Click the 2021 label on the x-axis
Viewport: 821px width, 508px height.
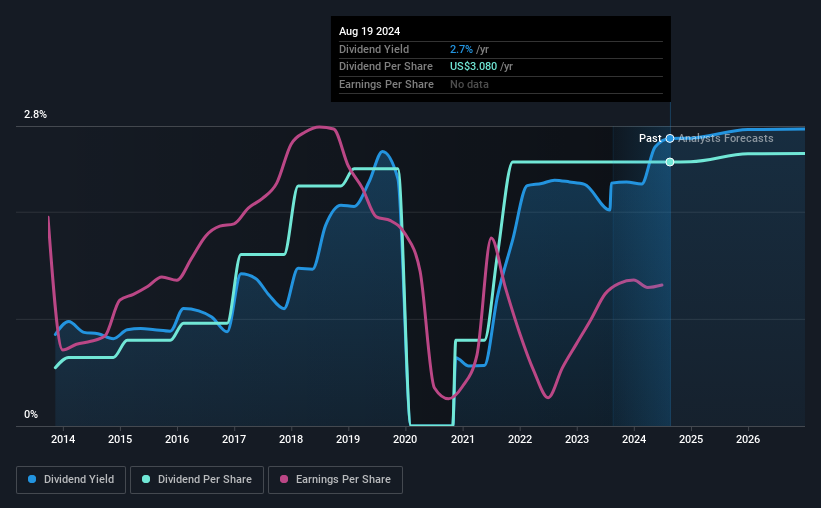[x=463, y=439]
